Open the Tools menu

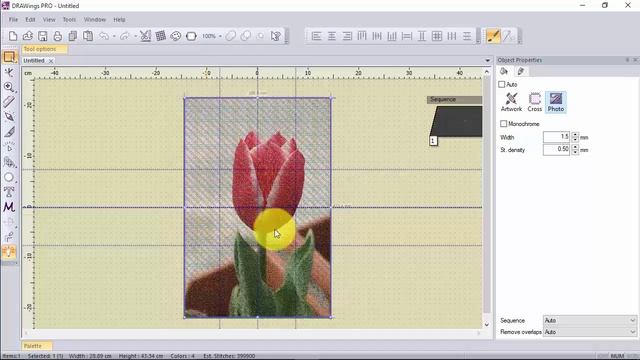point(69,20)
